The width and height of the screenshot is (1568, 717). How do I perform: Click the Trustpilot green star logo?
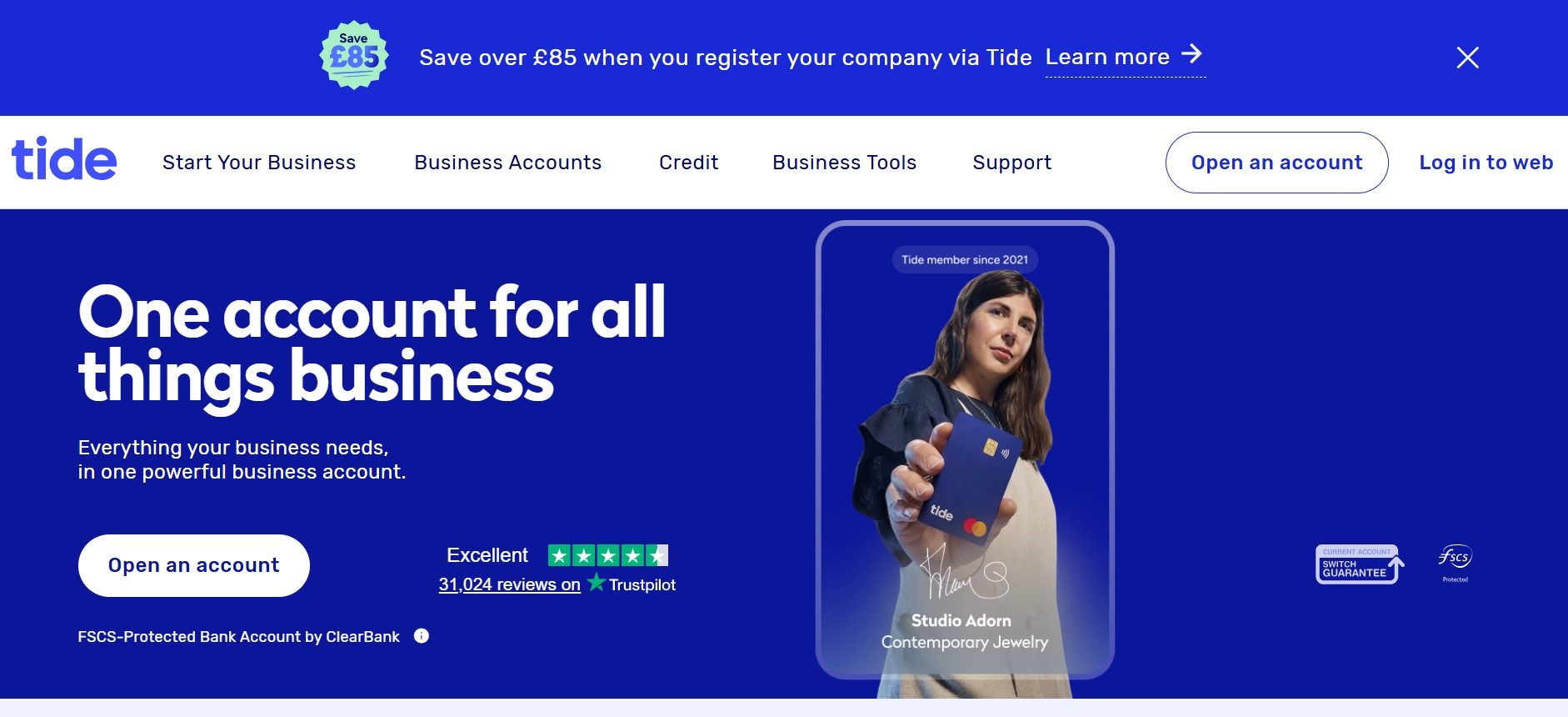(x=596, y=583)
